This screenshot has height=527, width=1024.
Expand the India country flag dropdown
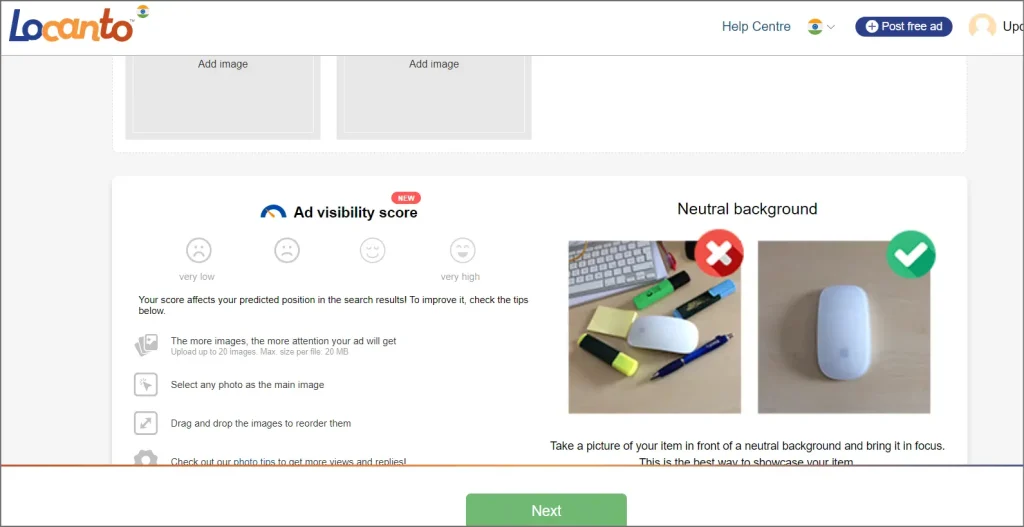821,27
